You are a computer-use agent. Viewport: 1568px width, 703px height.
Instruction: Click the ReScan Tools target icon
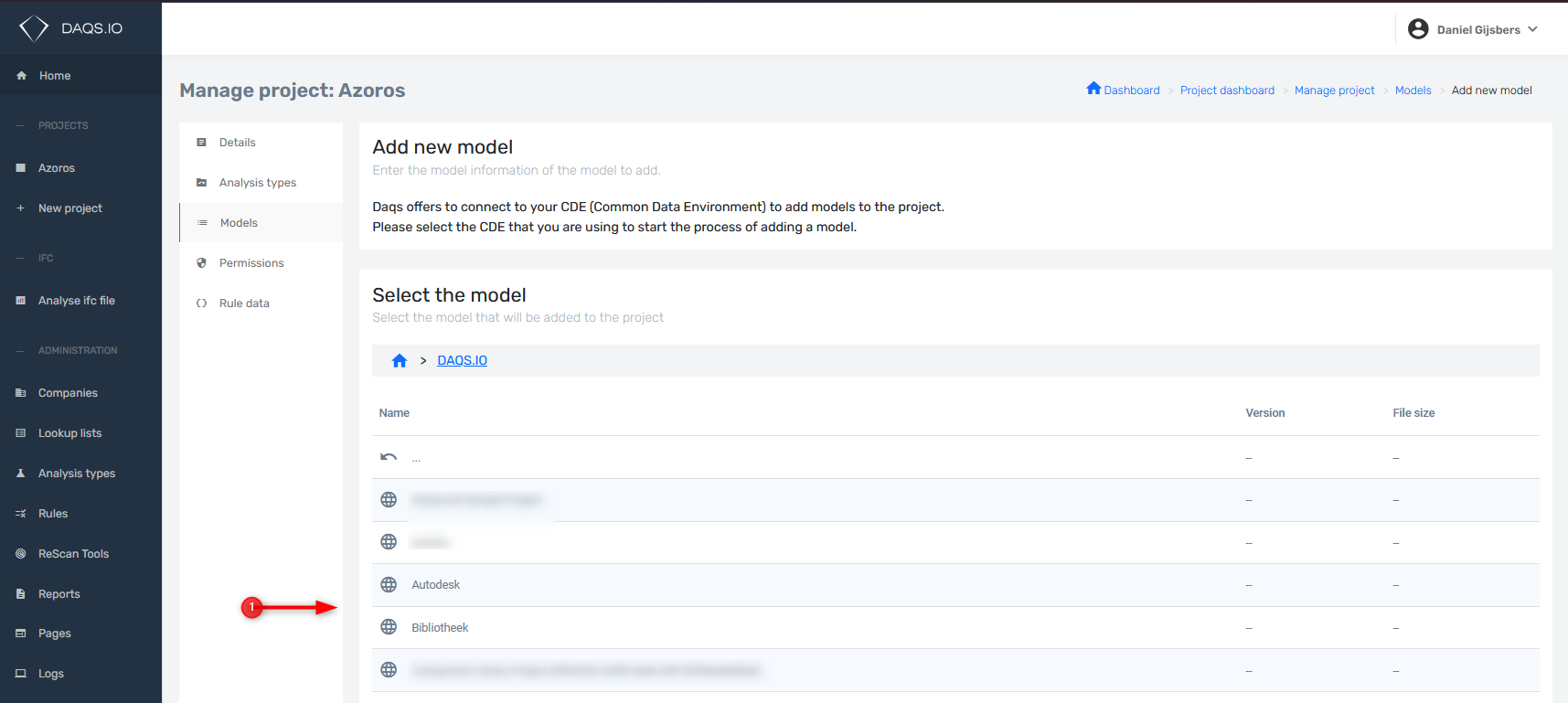tap(21, 554)
